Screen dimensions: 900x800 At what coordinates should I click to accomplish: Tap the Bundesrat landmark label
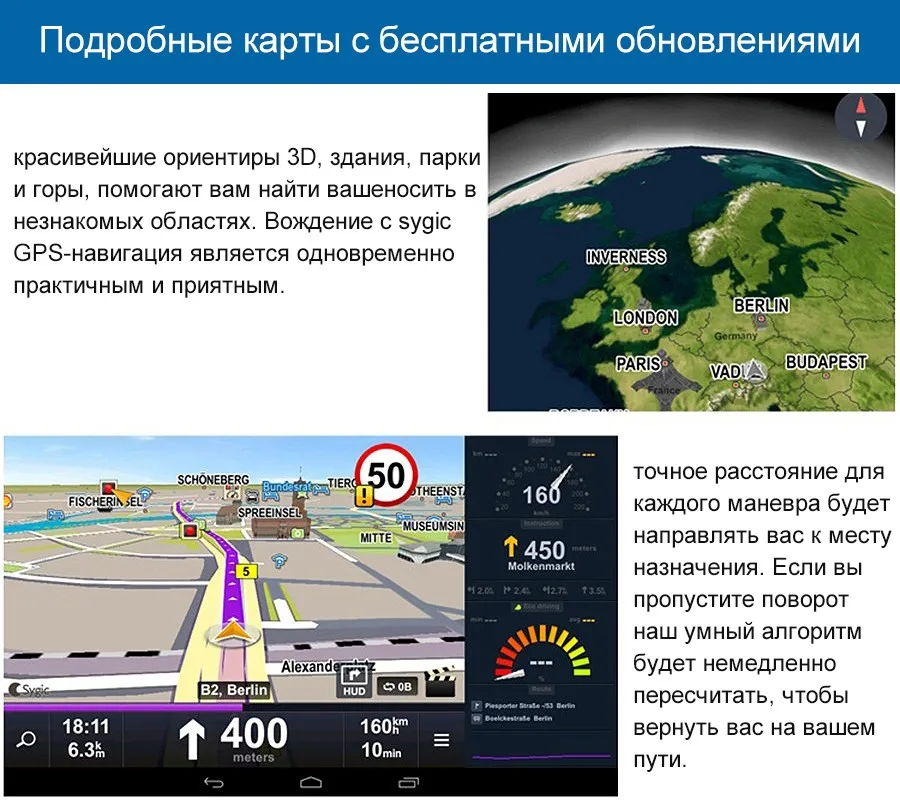click(286, 487)
